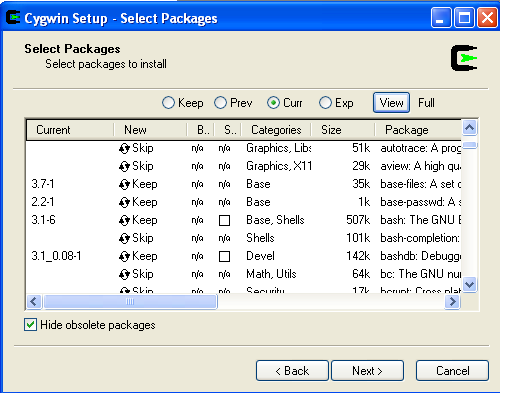Screen dimensions: 505x397
Task: Cancel the Cygwin setup
Action: [452, 370]
